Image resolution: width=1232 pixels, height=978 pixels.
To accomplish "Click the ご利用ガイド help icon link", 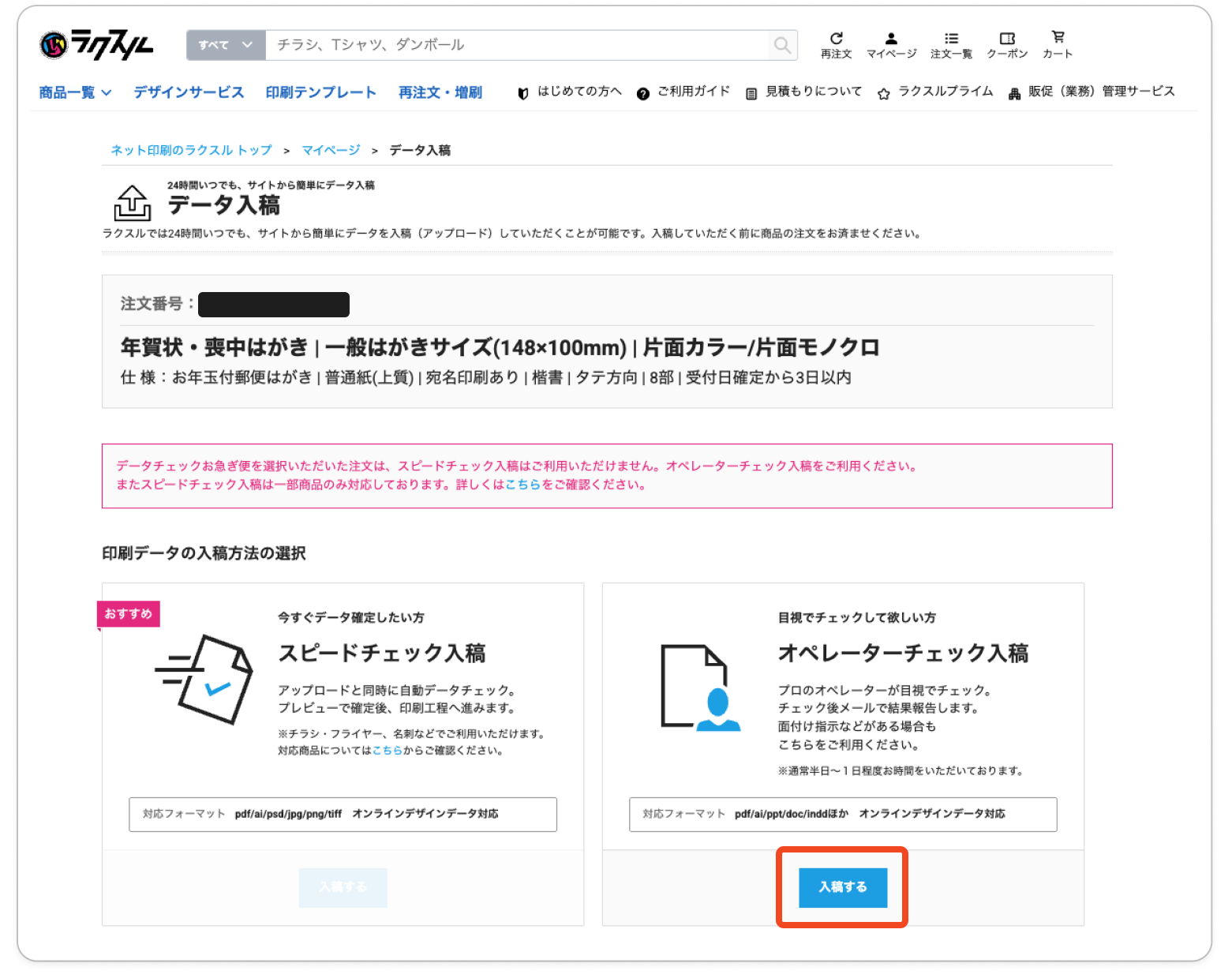I will 683,92.
